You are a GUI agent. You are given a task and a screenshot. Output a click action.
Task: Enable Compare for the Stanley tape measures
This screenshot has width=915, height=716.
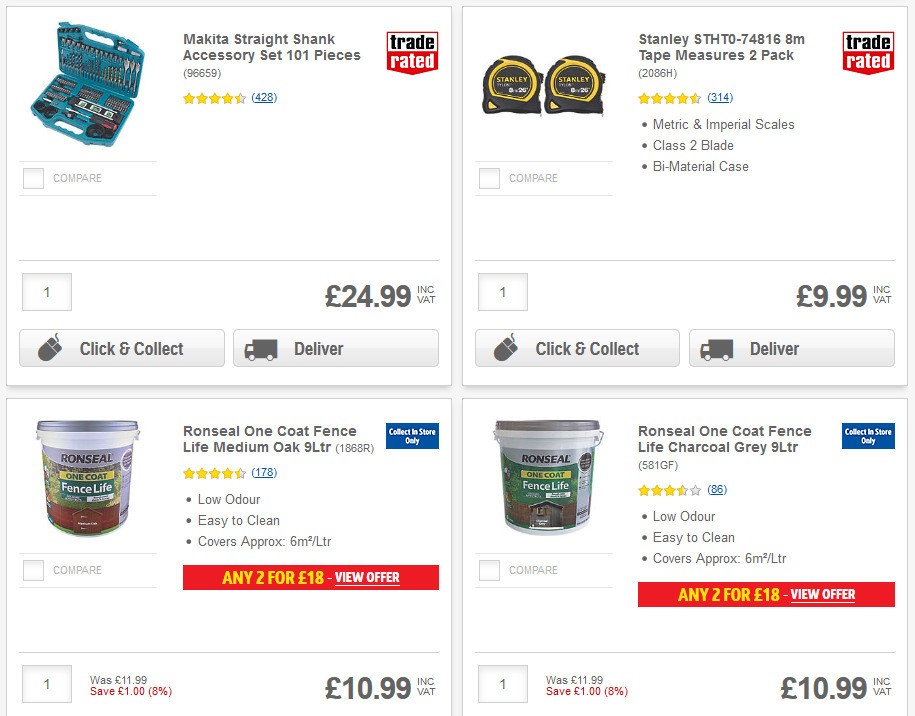[x=488, y=178]
